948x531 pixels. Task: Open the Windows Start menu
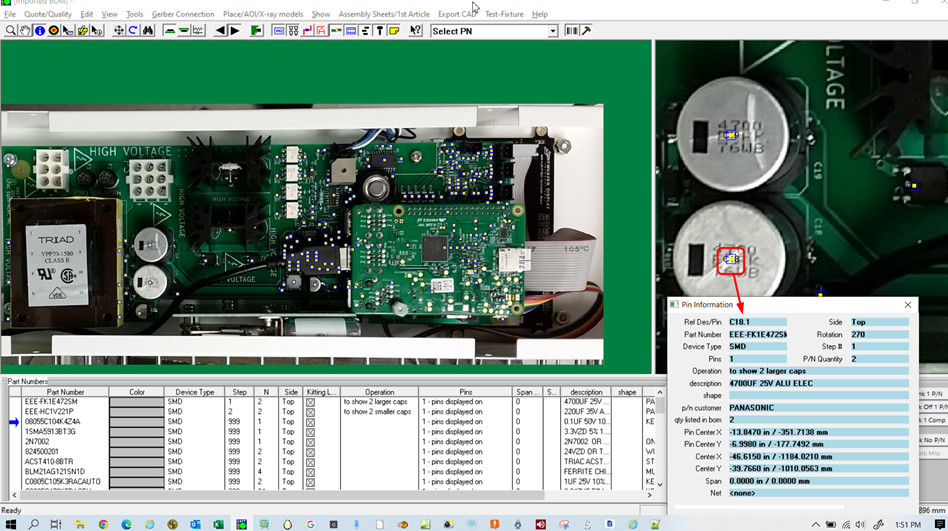(10, 524)
